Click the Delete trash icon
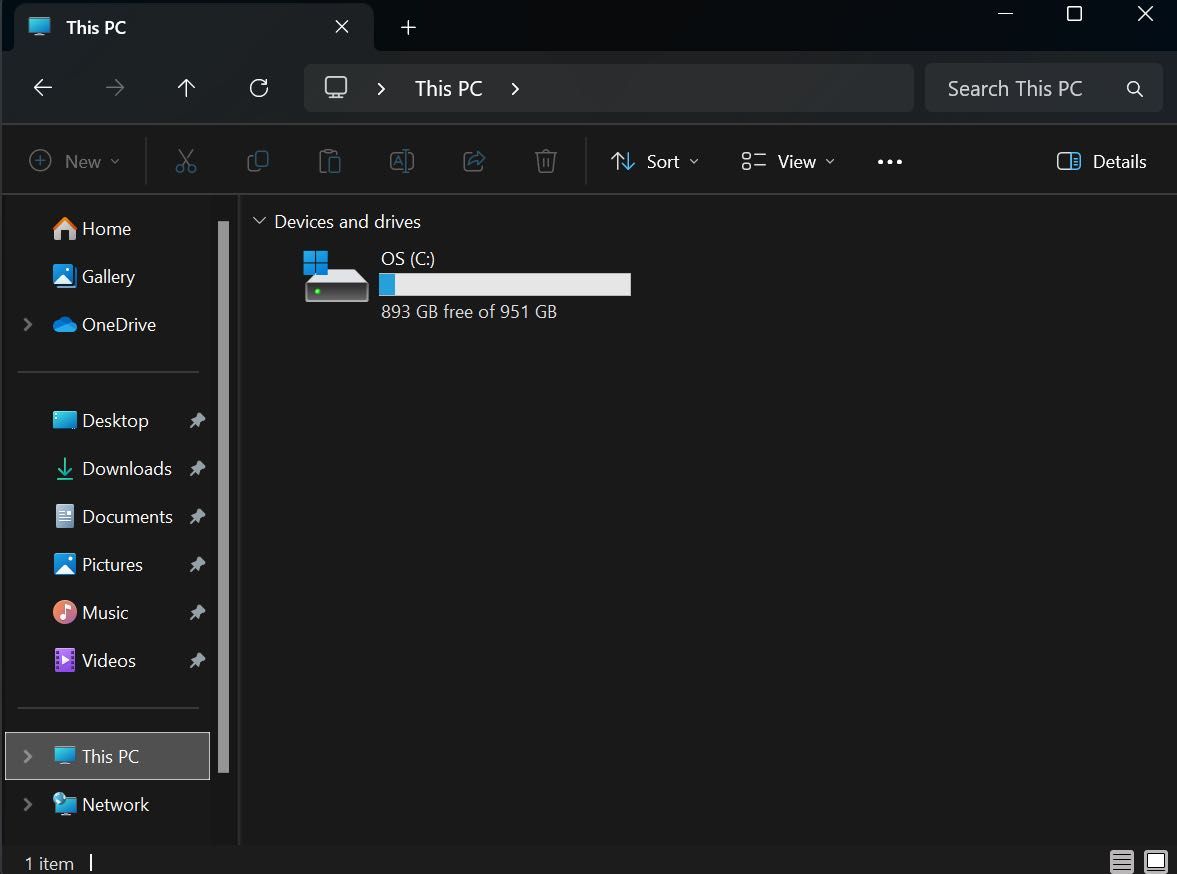Viewport: 1177px width, 874px height. (x=546, y=161)
